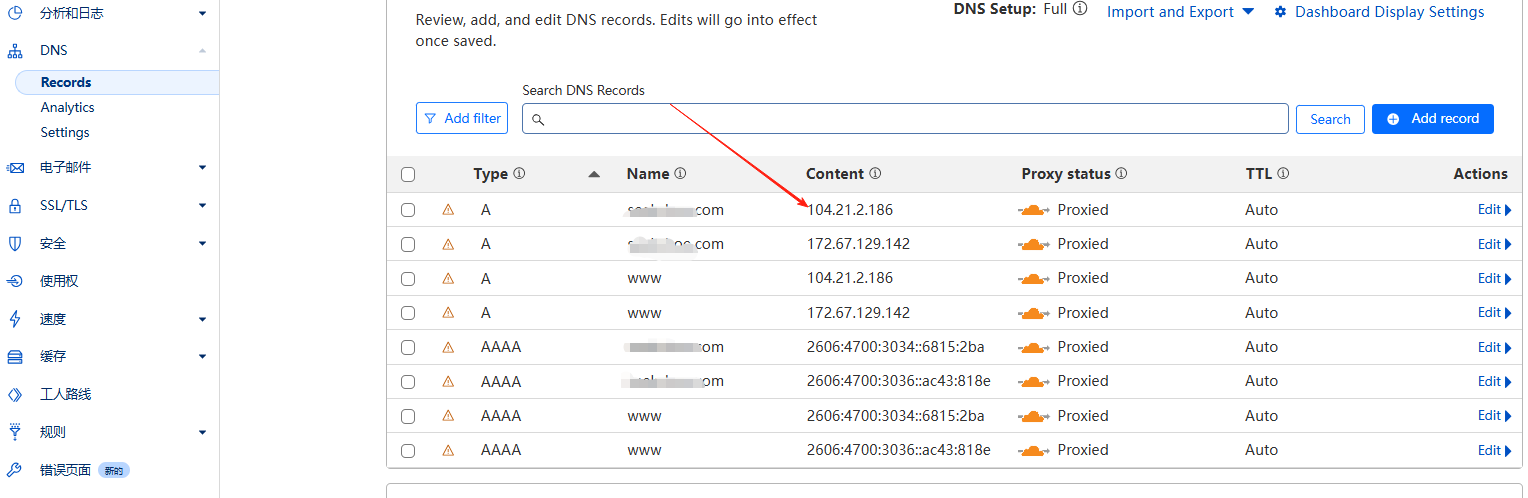The width and height of the screenshot is (1528, 498).
Task: Focus the Search DNS Records input field
Action: [915, 119]
